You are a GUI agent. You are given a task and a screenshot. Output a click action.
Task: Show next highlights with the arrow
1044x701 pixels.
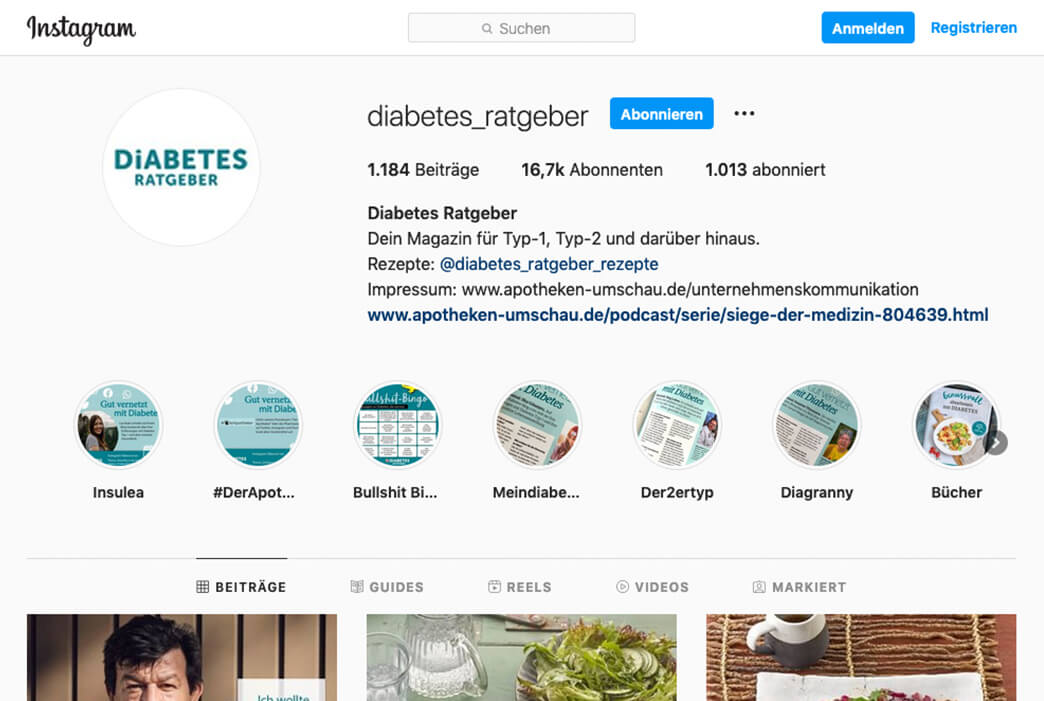tap(995, 443)
